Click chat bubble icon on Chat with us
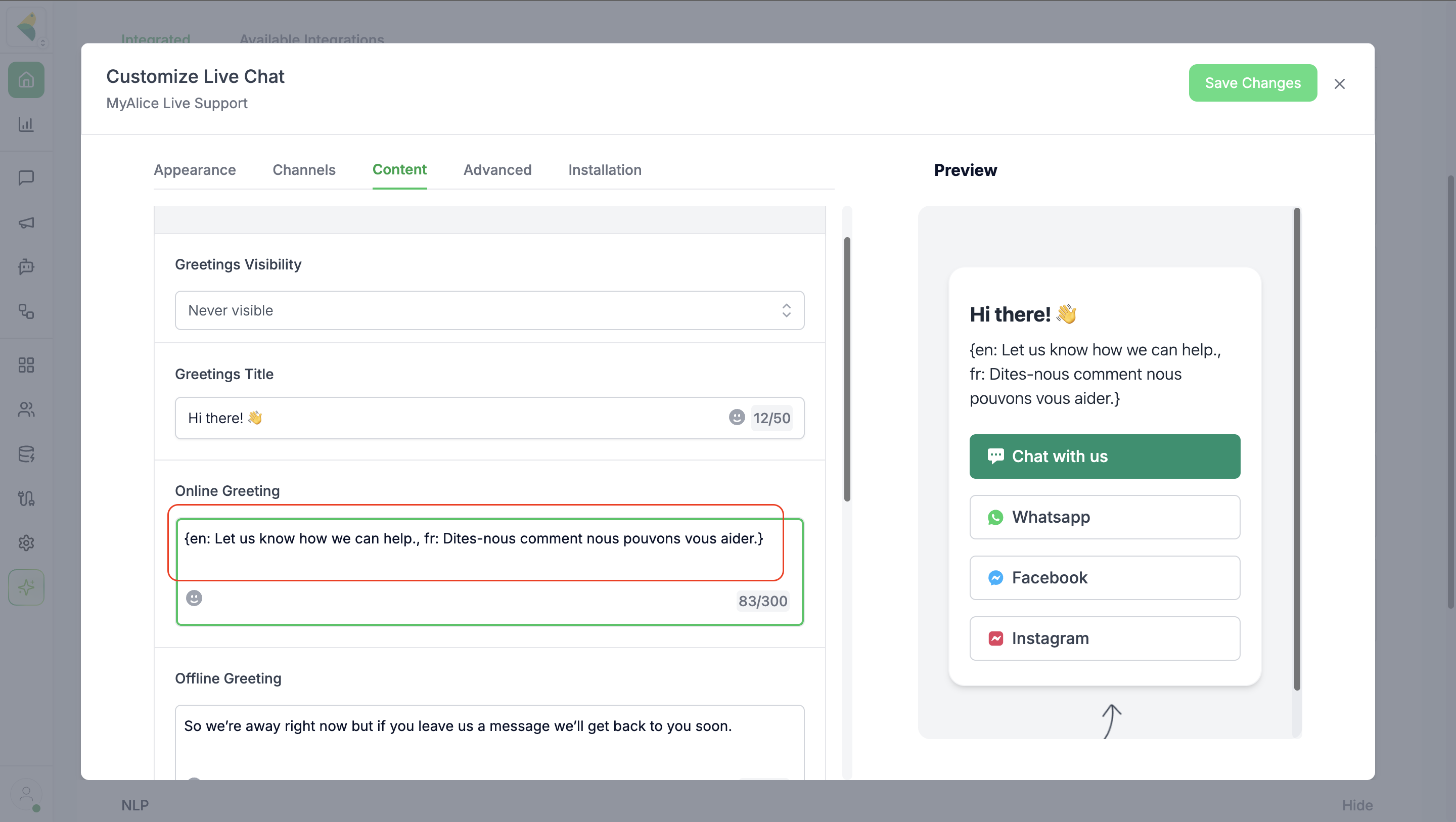The height and width of the screenshot is (822, 1456). (995, 456)
